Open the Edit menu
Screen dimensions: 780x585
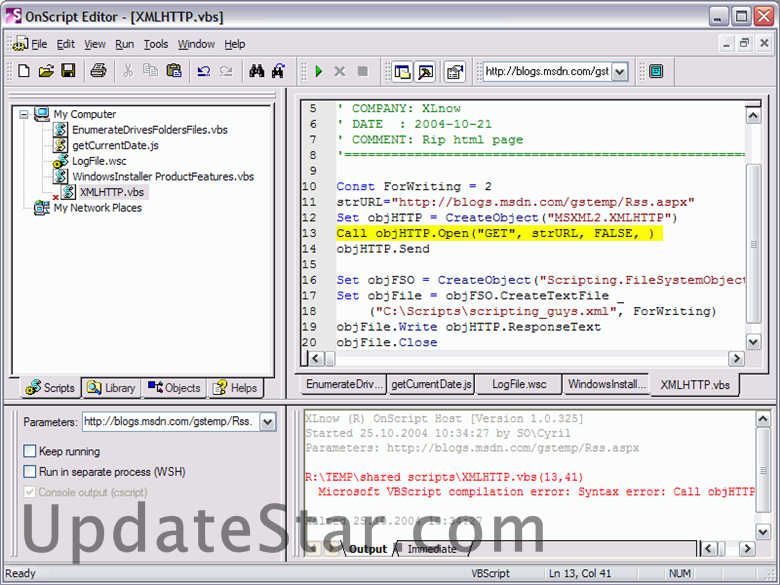[x=65, y=44]
